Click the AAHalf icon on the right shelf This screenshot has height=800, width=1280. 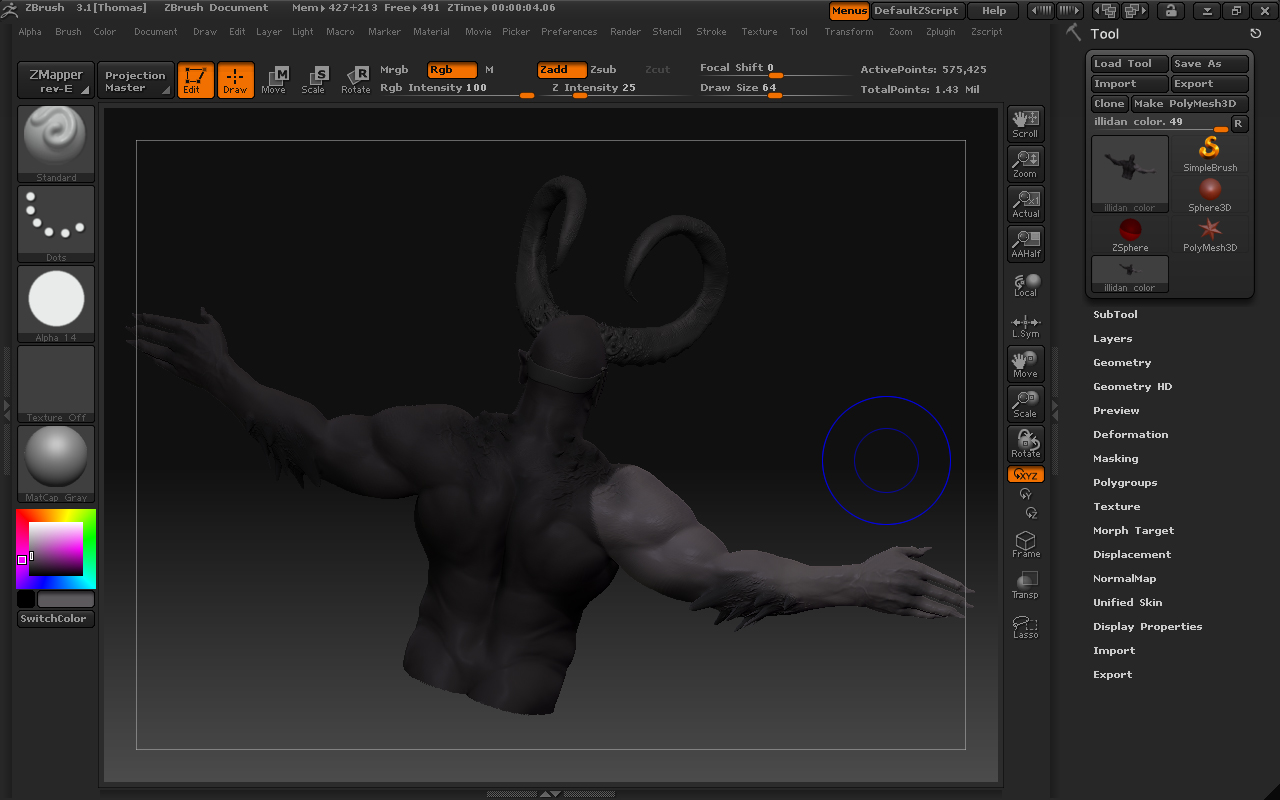click(1025, 243)
